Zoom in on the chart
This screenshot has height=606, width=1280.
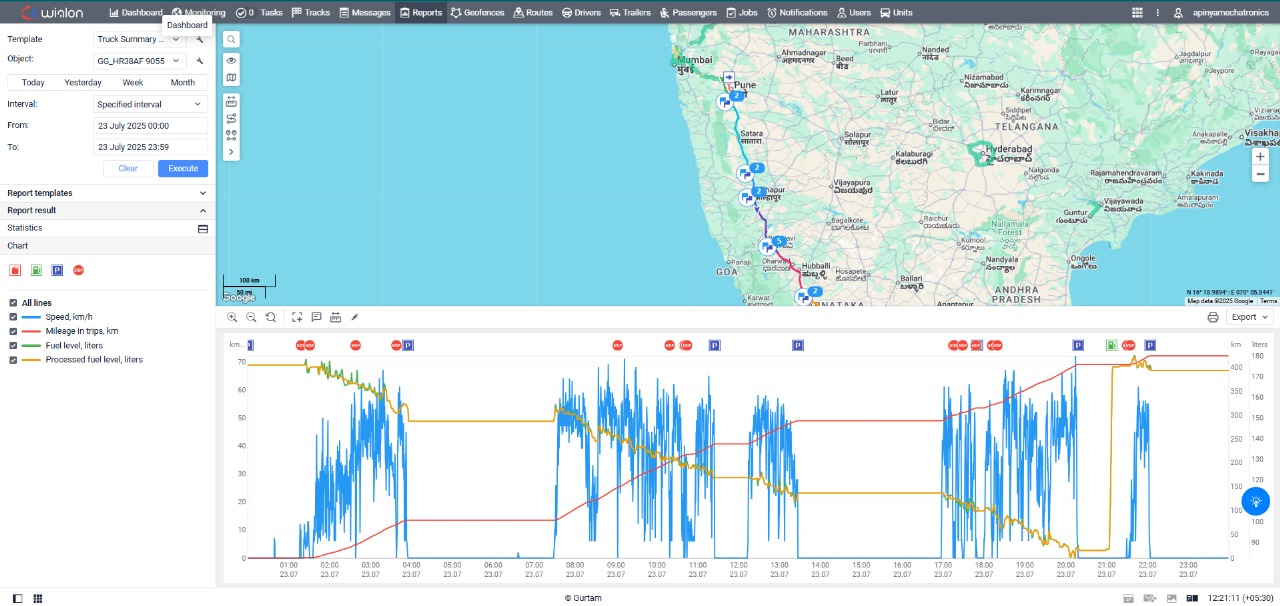pos(232,317)
